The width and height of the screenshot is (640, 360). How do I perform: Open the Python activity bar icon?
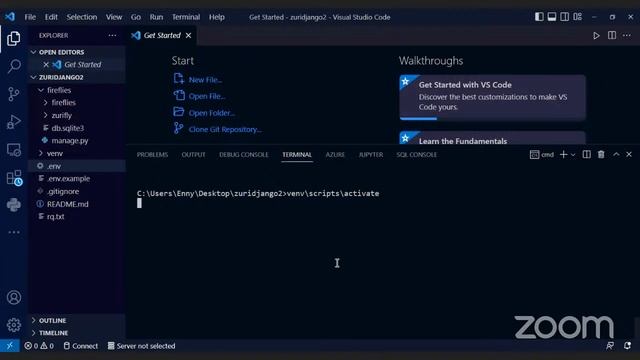click(13, 204)
